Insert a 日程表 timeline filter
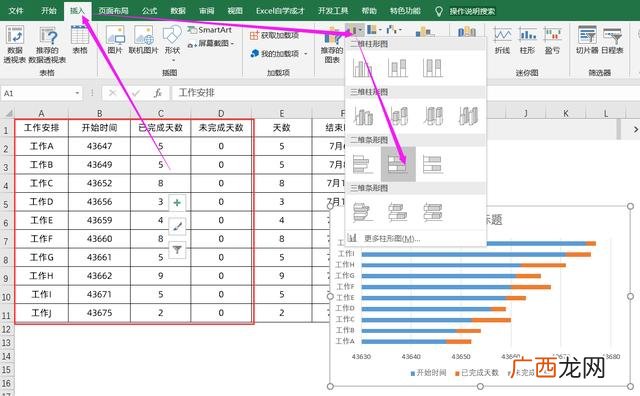The height and width of the screenshot is (396, 640). [x=612, y=40]
